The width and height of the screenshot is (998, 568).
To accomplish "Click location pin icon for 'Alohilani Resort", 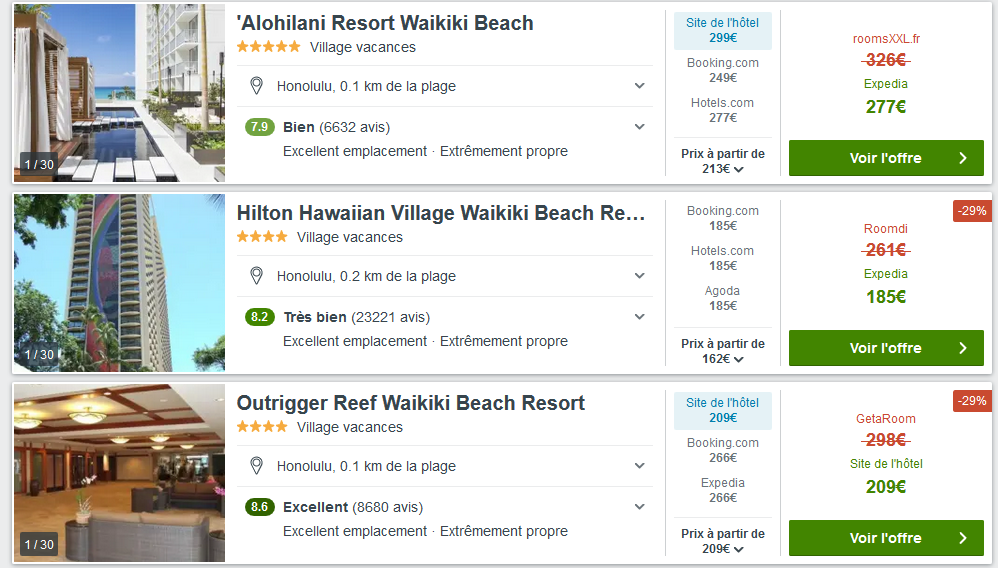I will (256, 86).
